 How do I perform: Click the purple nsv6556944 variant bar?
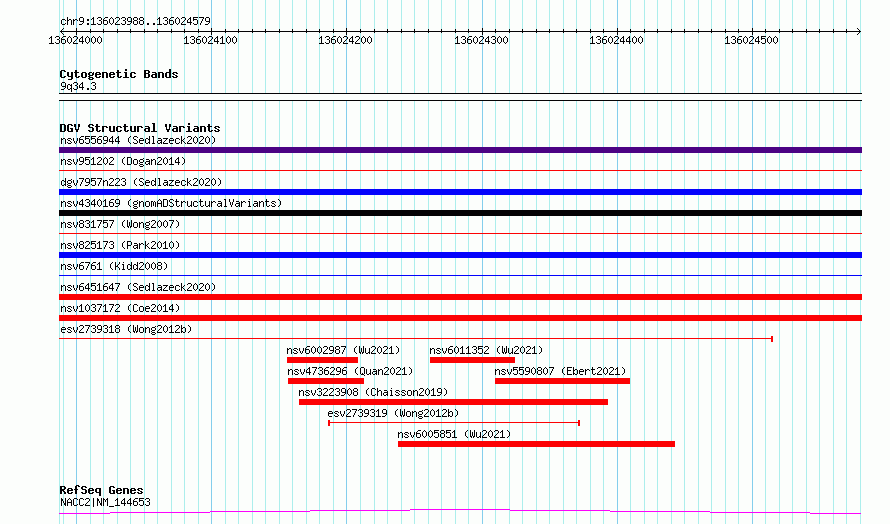[x=460, y=150]
